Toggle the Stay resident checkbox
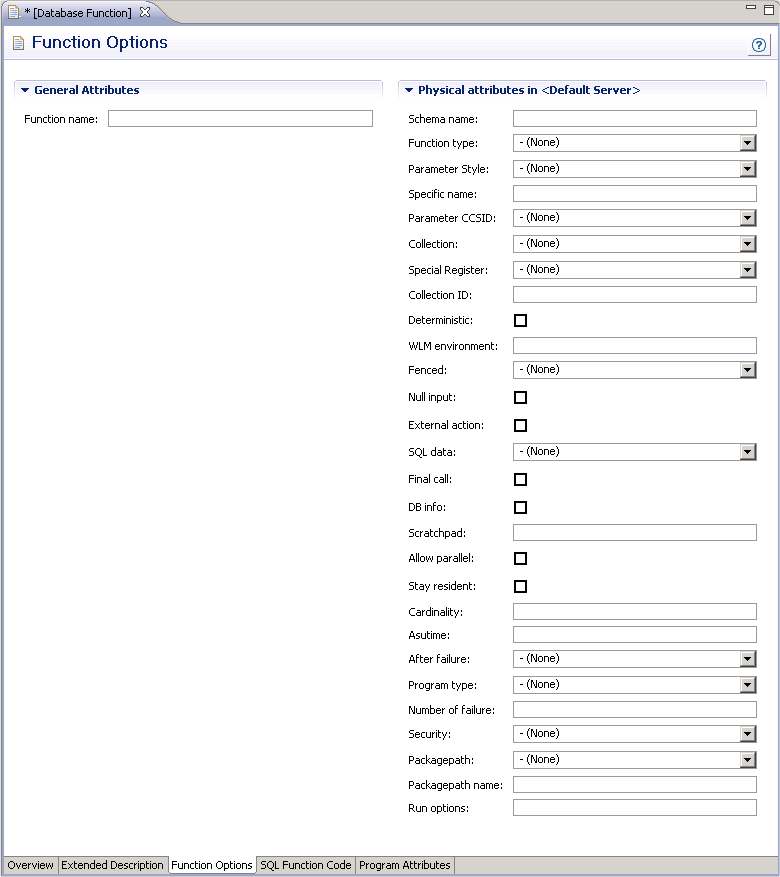780x877 pixels. coord(520,586)
